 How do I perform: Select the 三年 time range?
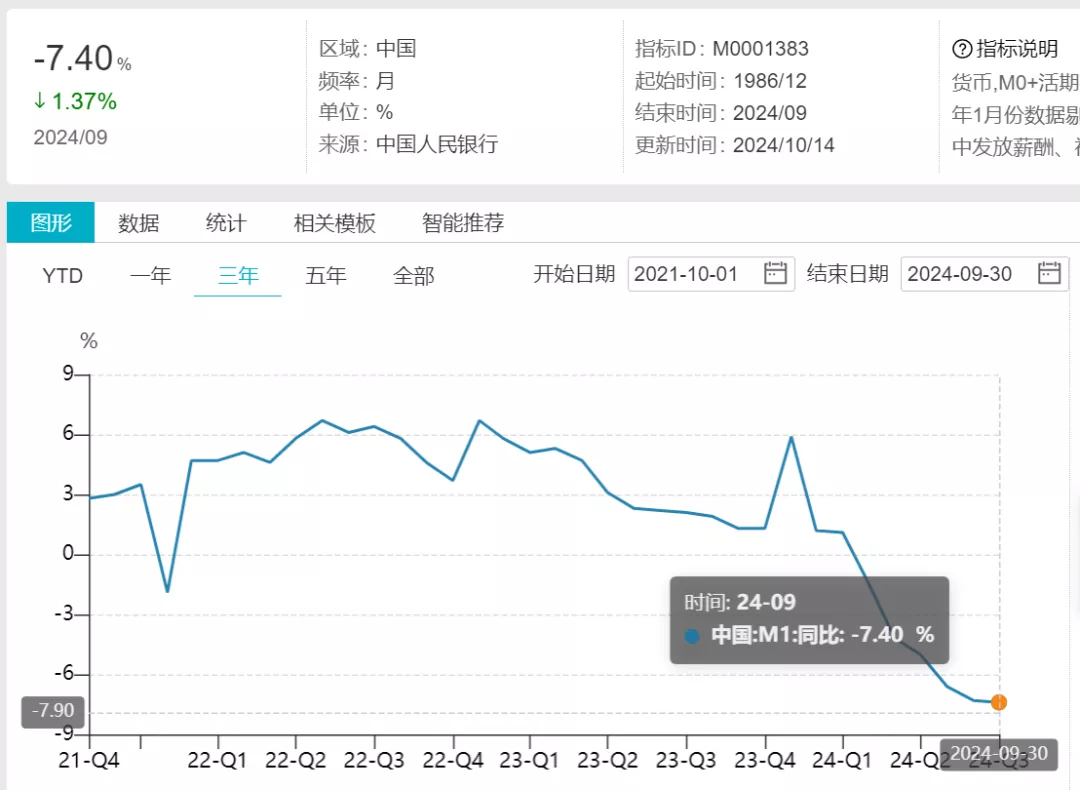click(238, 275)
